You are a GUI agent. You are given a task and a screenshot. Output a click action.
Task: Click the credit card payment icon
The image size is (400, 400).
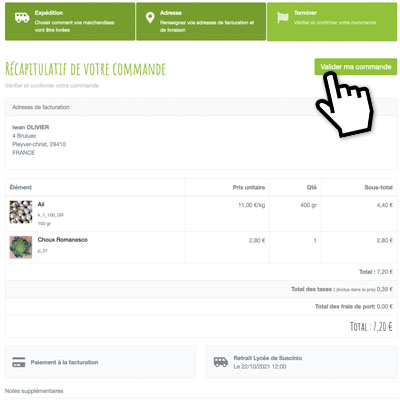click(x=19, y=362)
